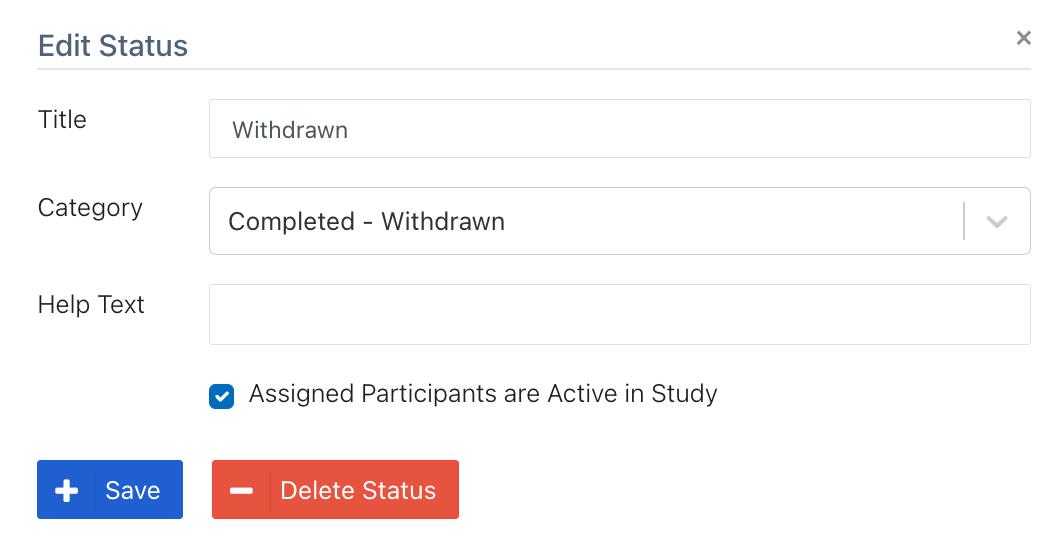Click the plus icon on Save
This screenshot has height=536, width=1044.
point(67,491)
